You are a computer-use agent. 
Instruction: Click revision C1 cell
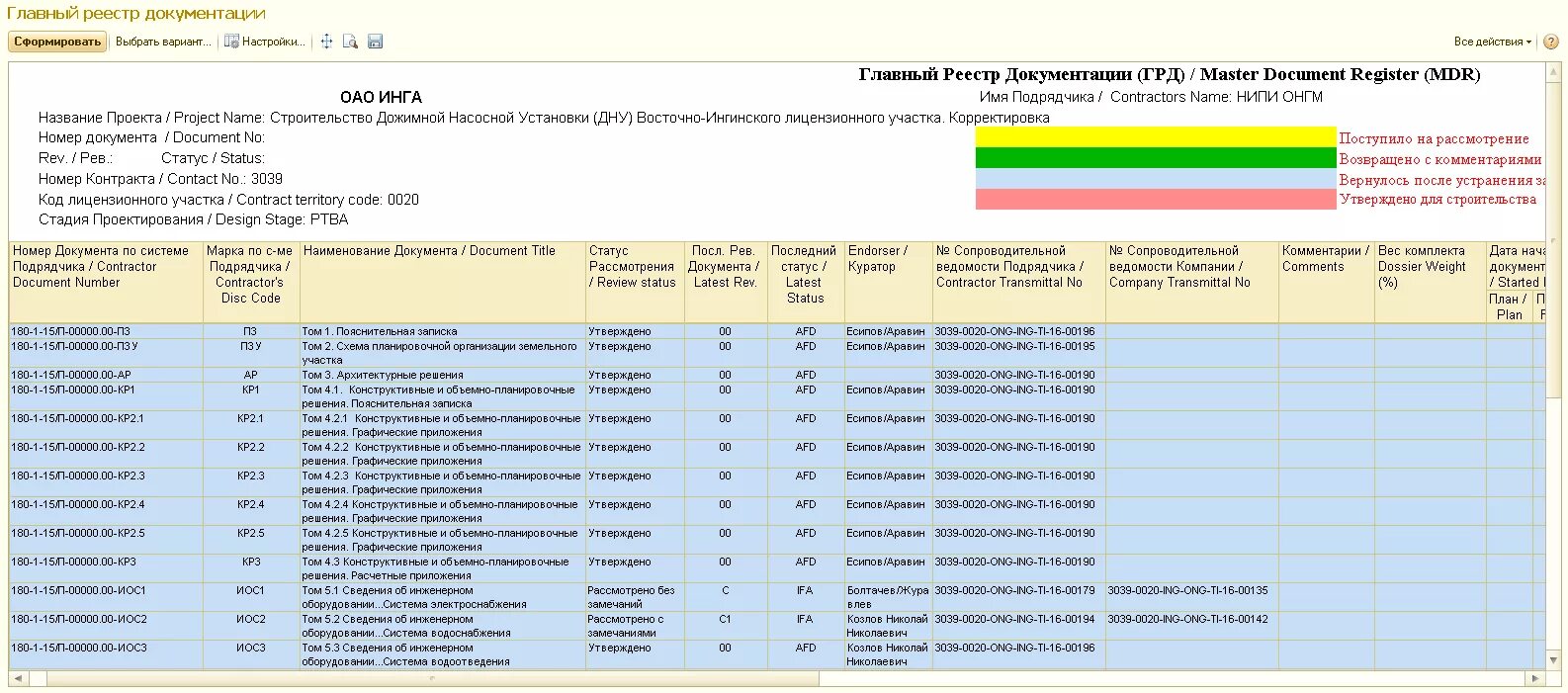point(726,626)
